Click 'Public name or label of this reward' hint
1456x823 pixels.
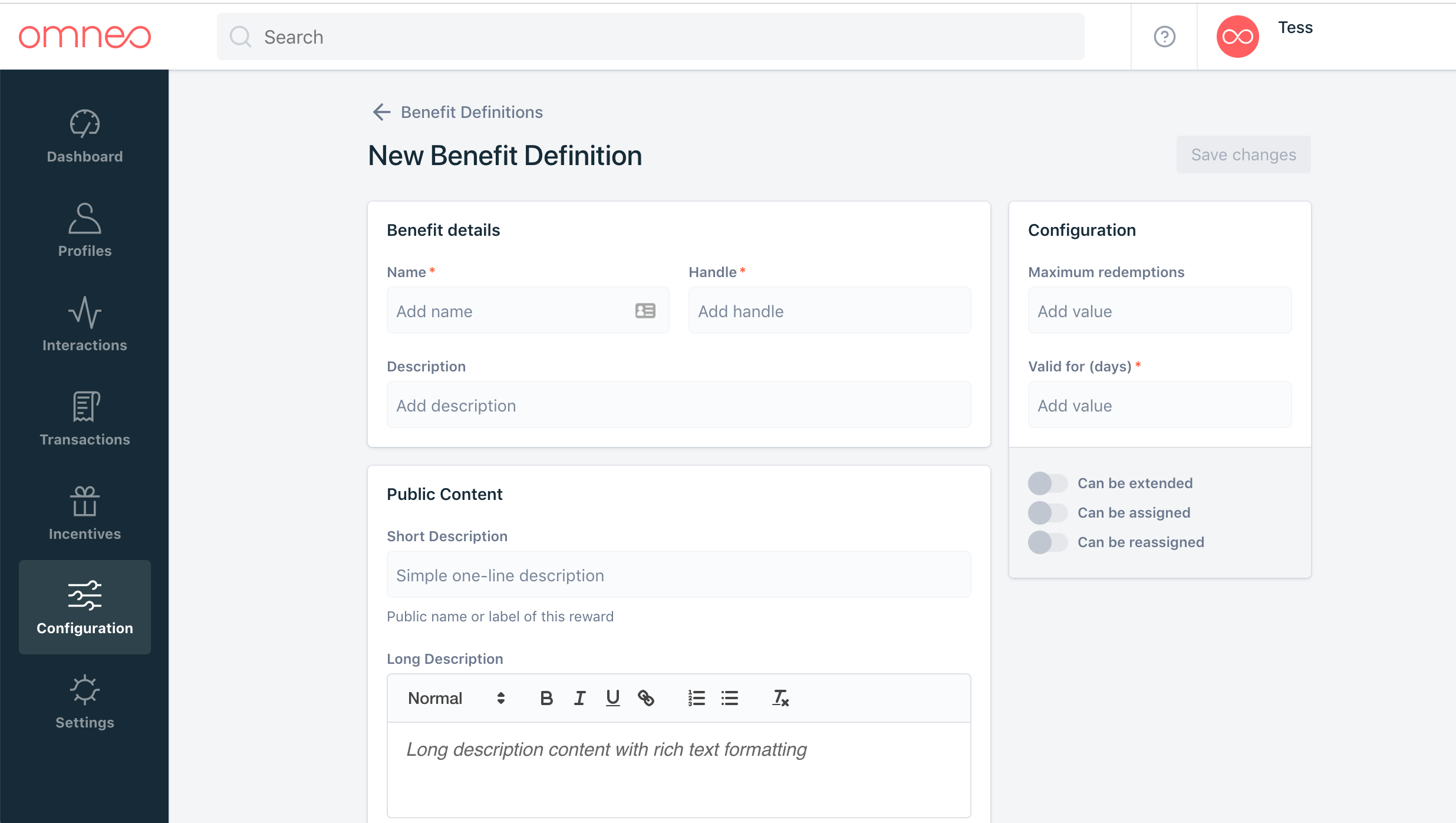click(x=500, y=616)
